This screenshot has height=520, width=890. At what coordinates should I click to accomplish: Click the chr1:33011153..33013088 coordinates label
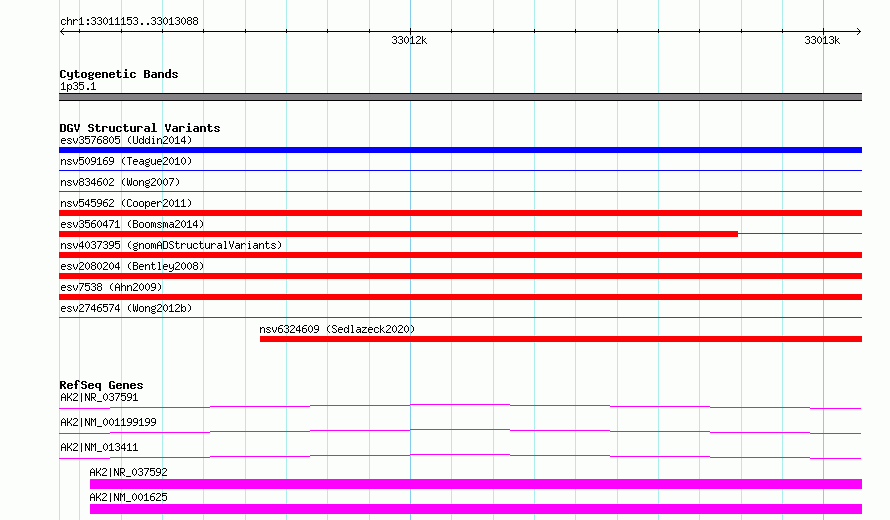point(129,21)
